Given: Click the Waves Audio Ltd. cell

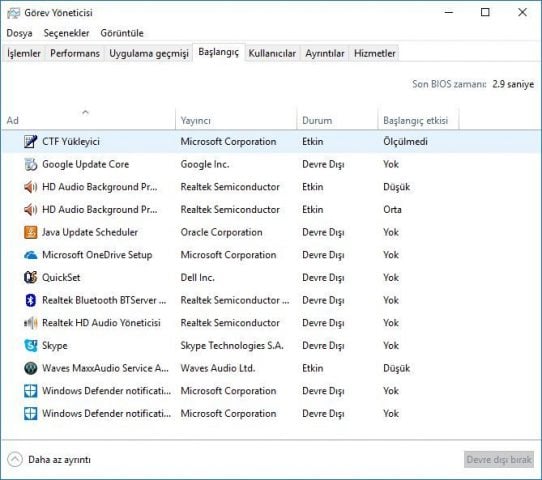Looking at the screenshot, I should 218,368.
